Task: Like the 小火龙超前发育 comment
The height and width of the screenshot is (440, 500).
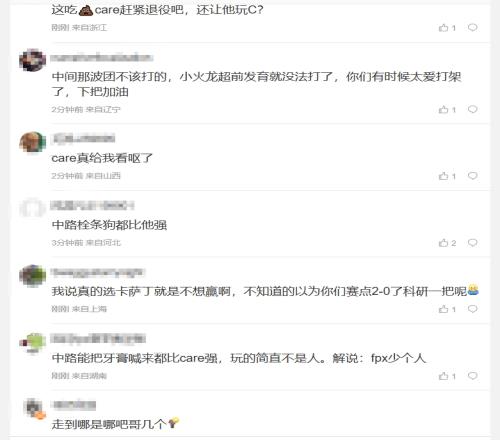Action: [447, 109]
